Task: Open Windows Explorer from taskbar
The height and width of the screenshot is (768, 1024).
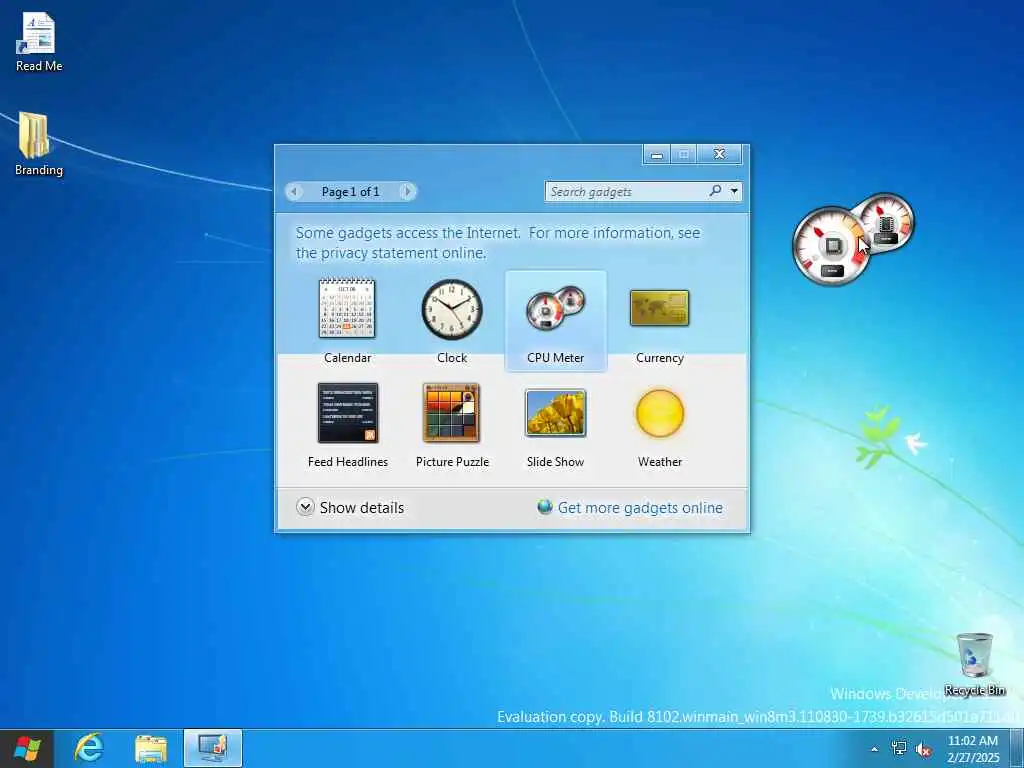Action: [151, 748]
